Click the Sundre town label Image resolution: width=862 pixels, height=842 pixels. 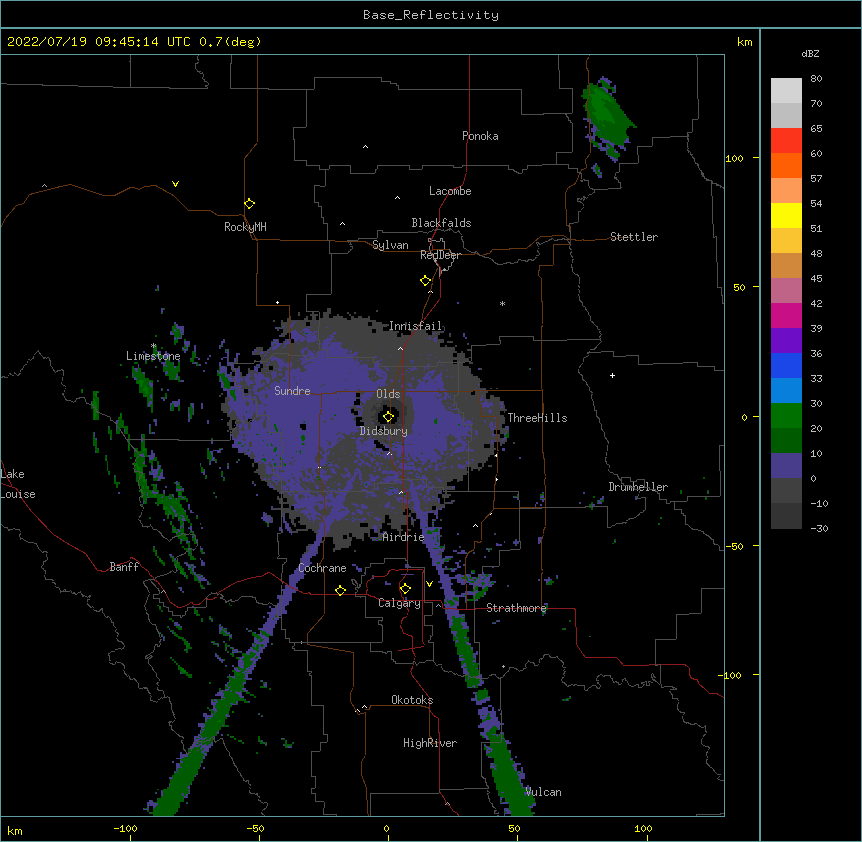coord(292,391)
